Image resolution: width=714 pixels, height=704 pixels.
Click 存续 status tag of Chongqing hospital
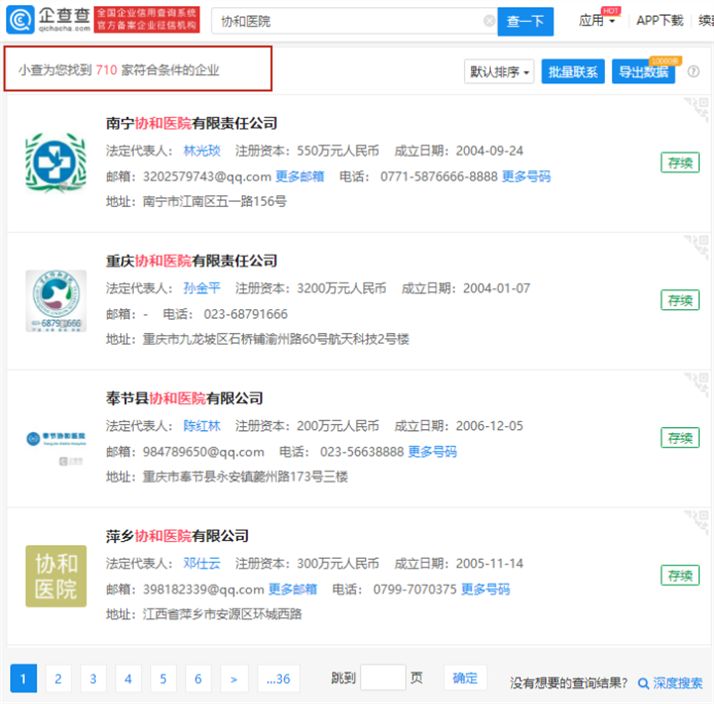pyautogui.click(x=680, y=300)
